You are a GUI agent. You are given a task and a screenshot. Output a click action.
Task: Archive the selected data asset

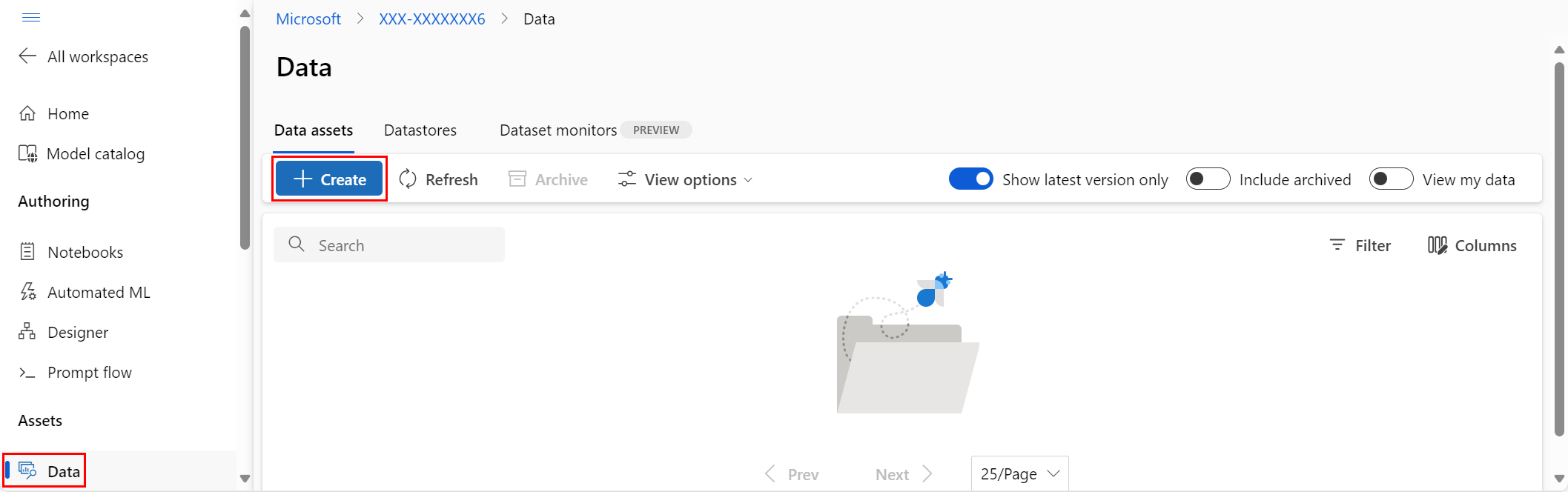pos(547,179)
